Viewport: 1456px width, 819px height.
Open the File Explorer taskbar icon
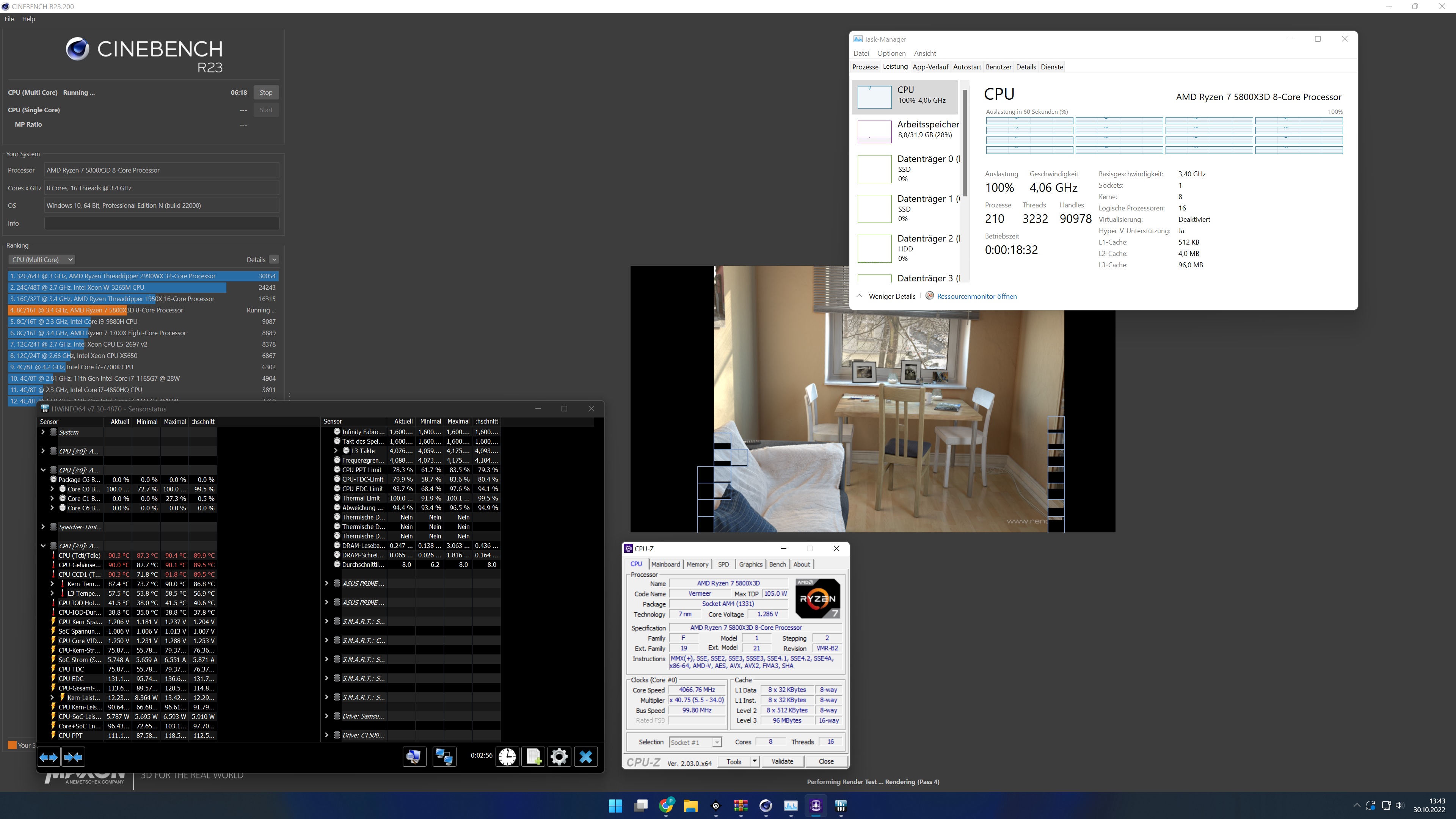[x=691, y=806]
